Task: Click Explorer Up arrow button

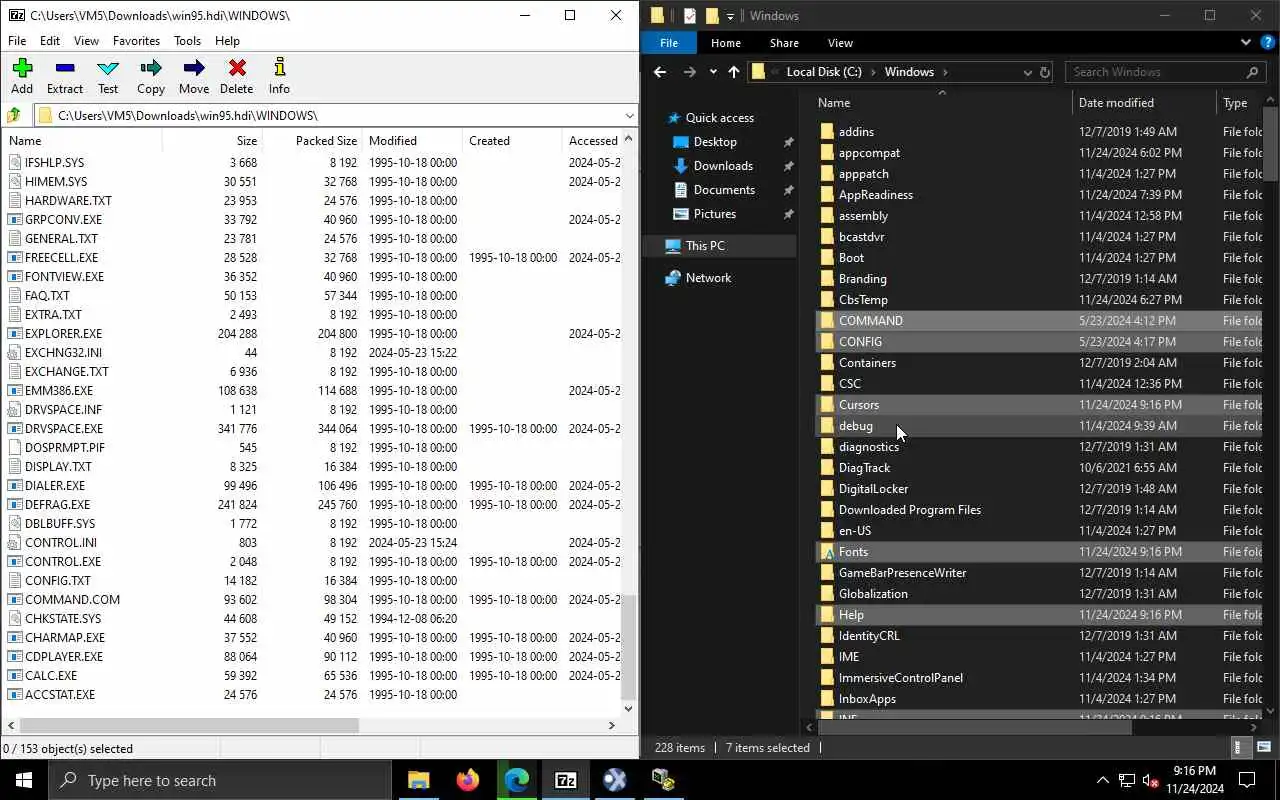Action: 734,72
